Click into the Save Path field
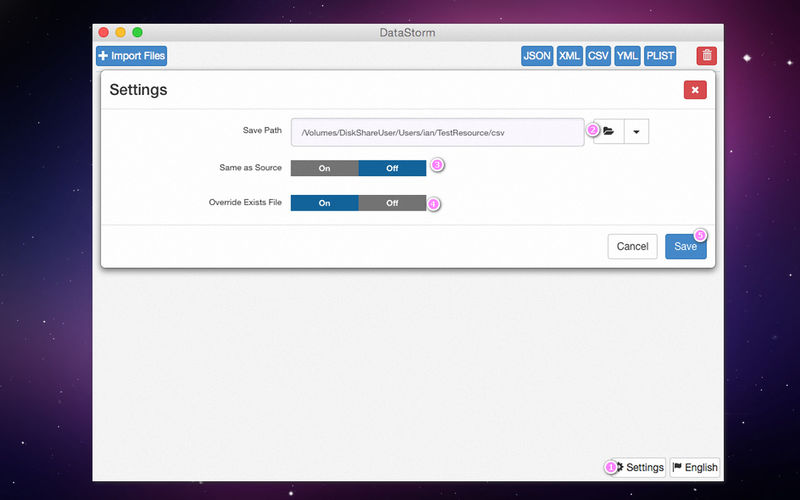 [x=437, y=132]
